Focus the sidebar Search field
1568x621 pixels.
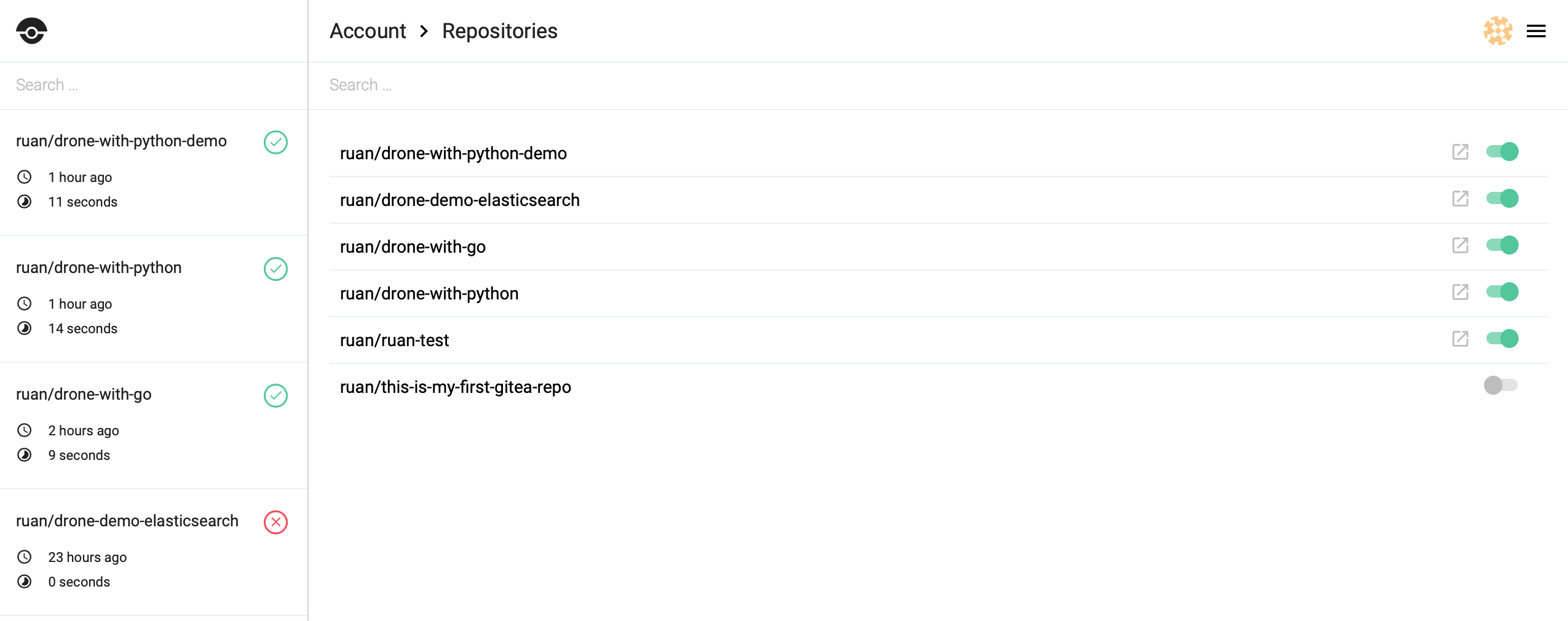[x=154, y=85]
